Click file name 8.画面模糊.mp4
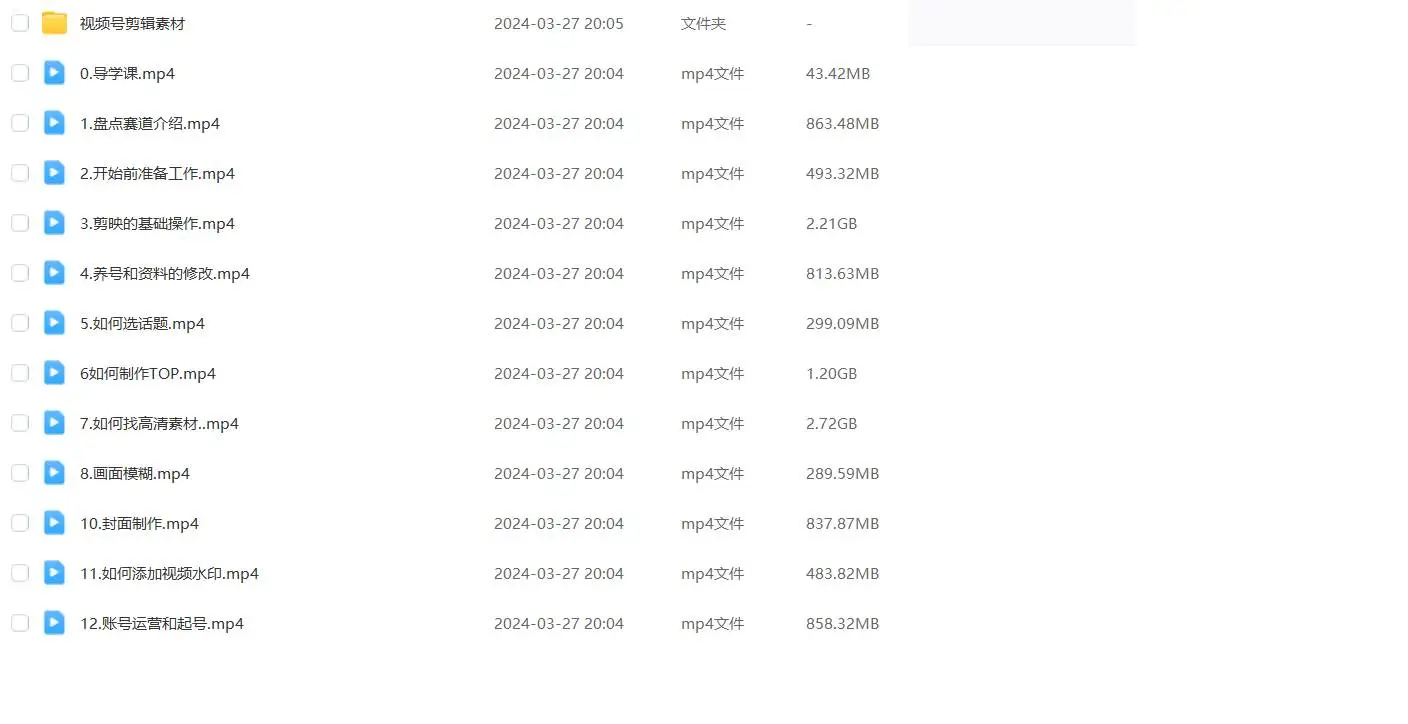Screen dimensions: 1408x724 [135, 473]
